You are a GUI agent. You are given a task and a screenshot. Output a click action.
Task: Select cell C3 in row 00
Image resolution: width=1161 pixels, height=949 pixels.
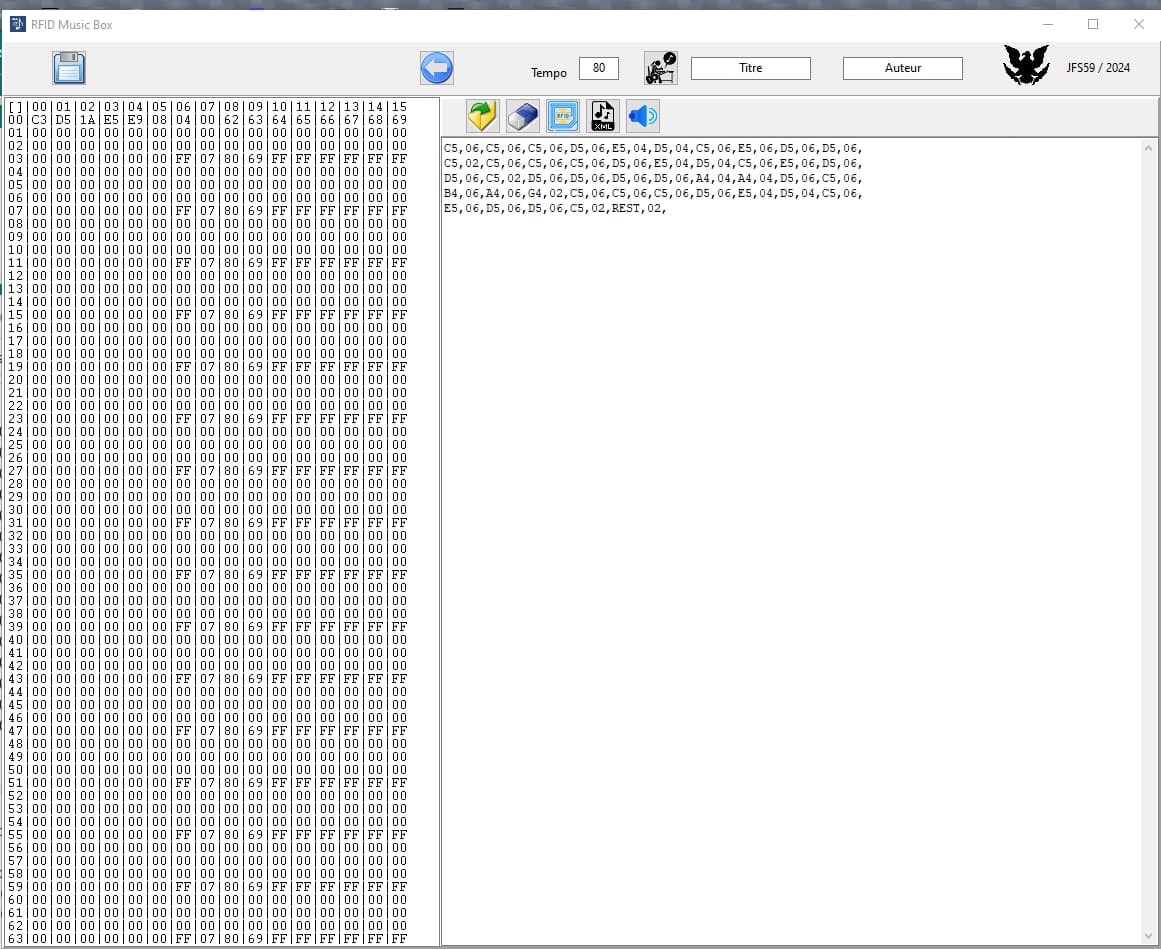pos(39,119)
